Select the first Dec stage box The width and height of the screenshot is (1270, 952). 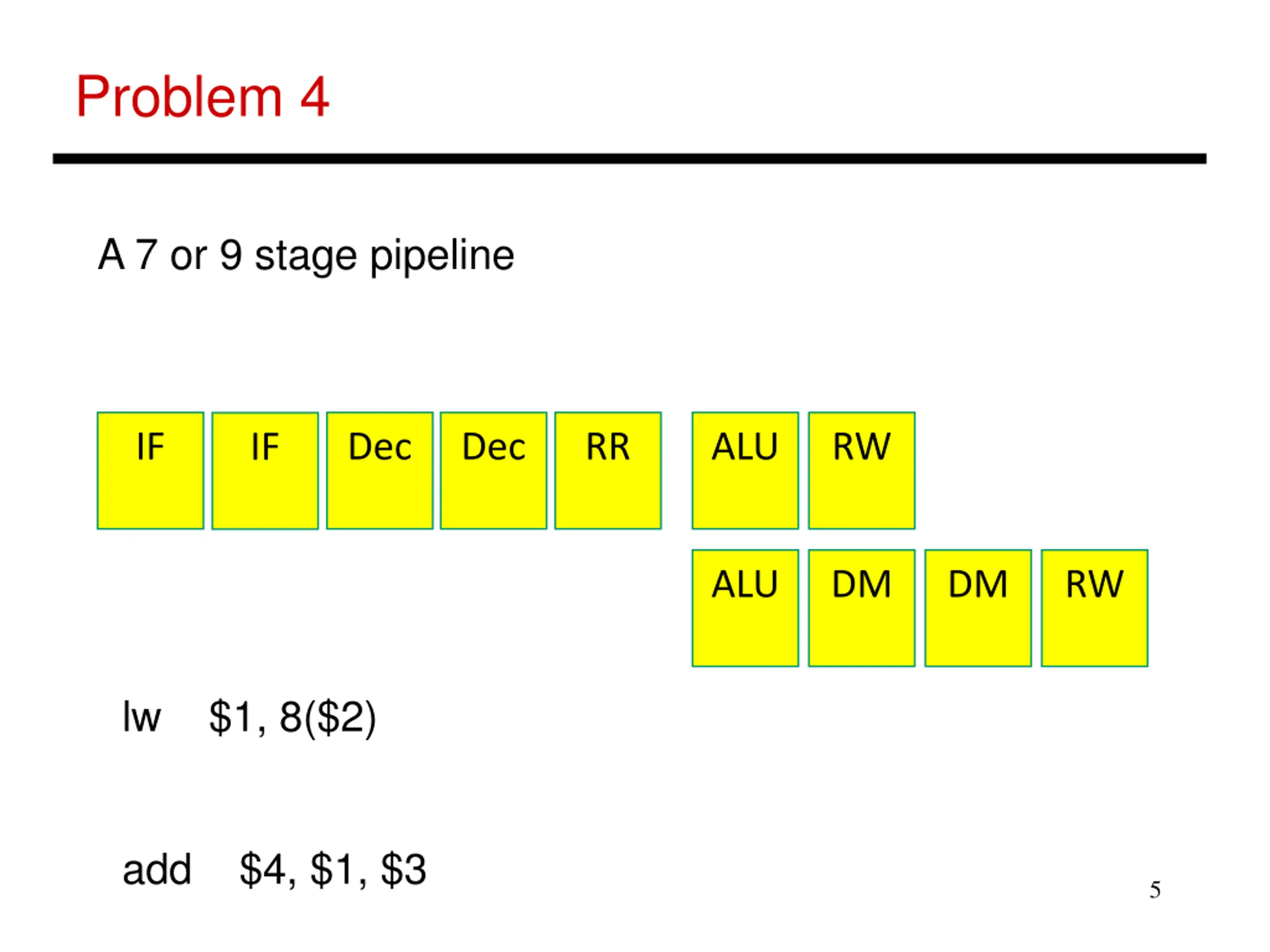click(x=380, y=471)
